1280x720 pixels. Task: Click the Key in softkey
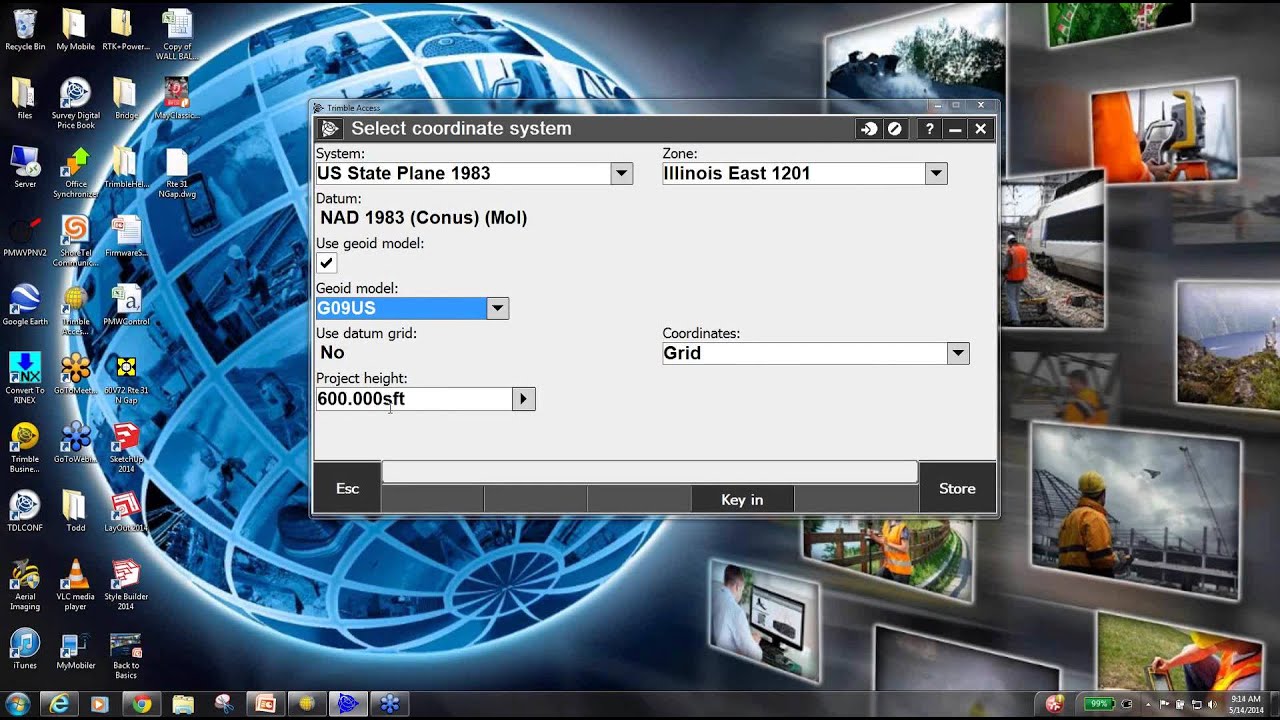coord(742,499)
